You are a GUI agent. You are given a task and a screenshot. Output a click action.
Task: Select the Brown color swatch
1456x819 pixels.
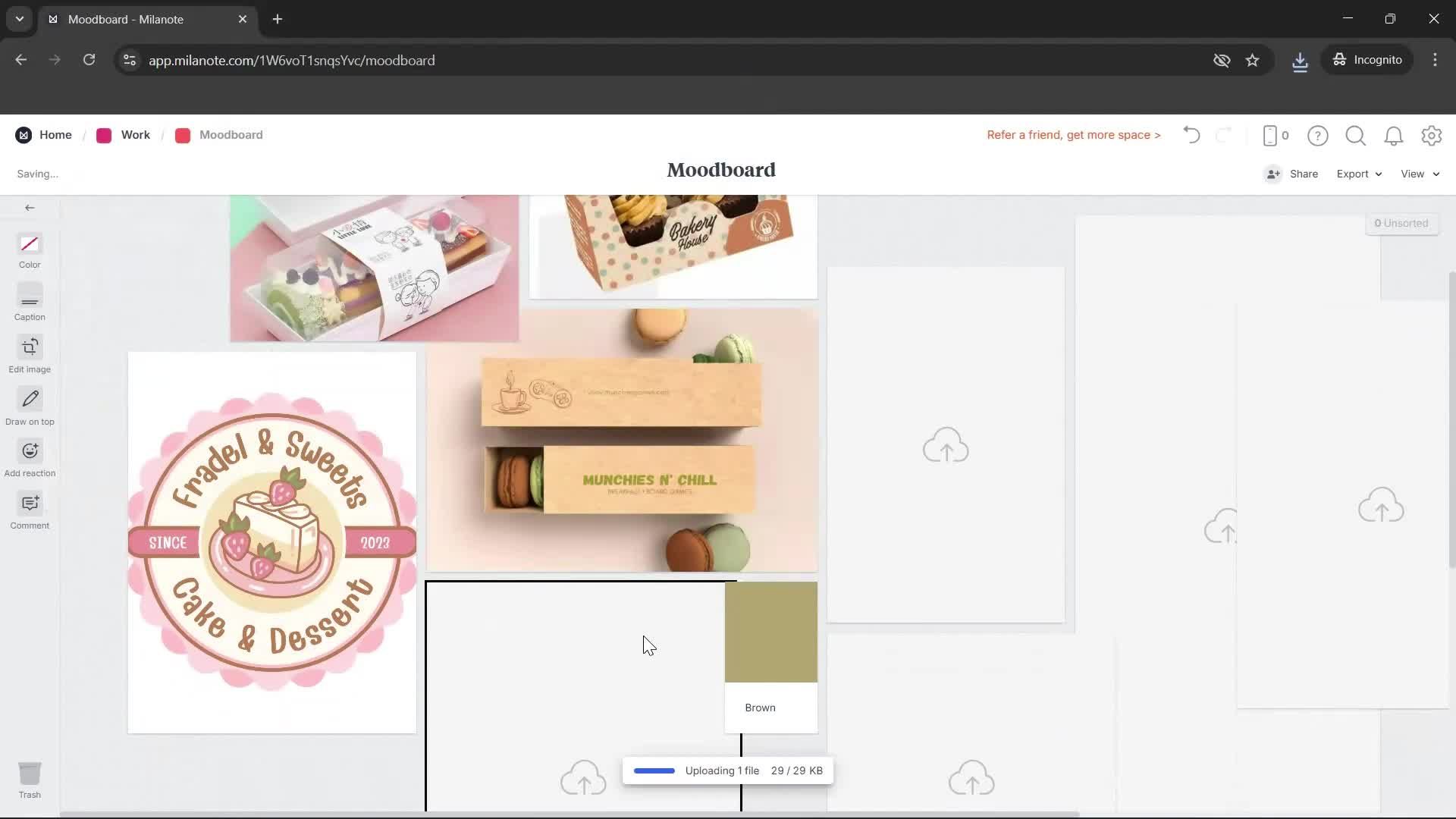(x=770, y=632)
